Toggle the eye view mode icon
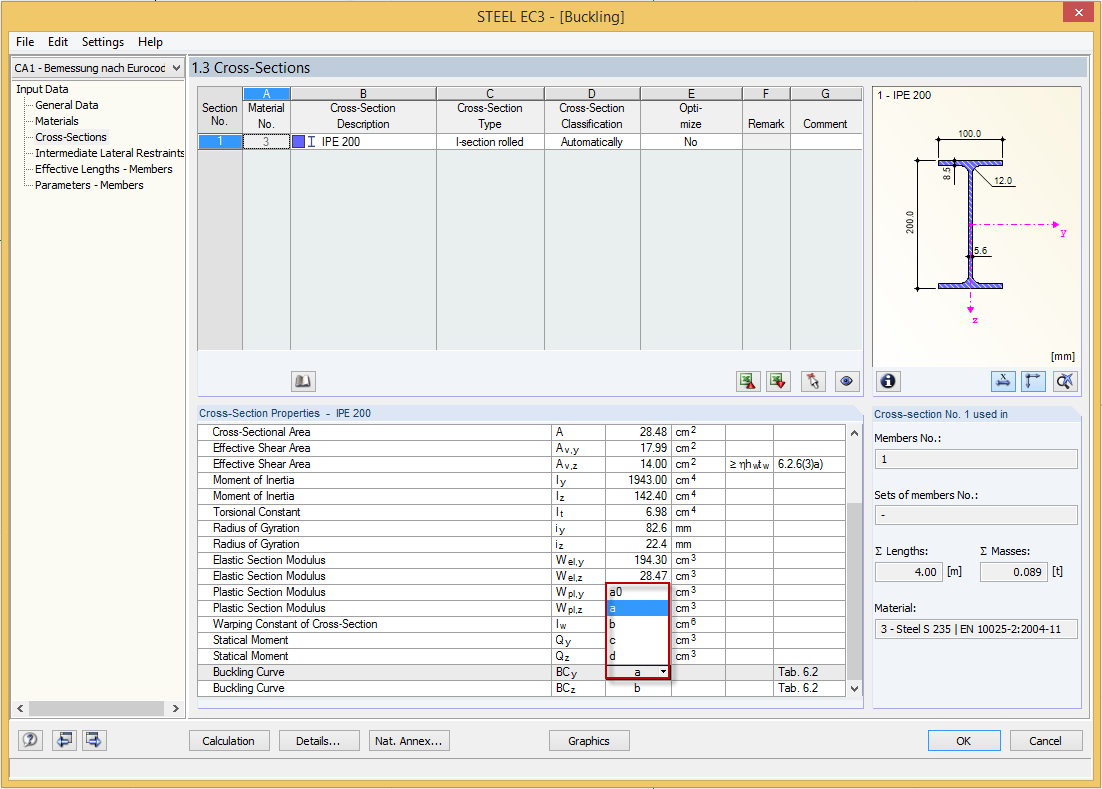 (847, 381)
